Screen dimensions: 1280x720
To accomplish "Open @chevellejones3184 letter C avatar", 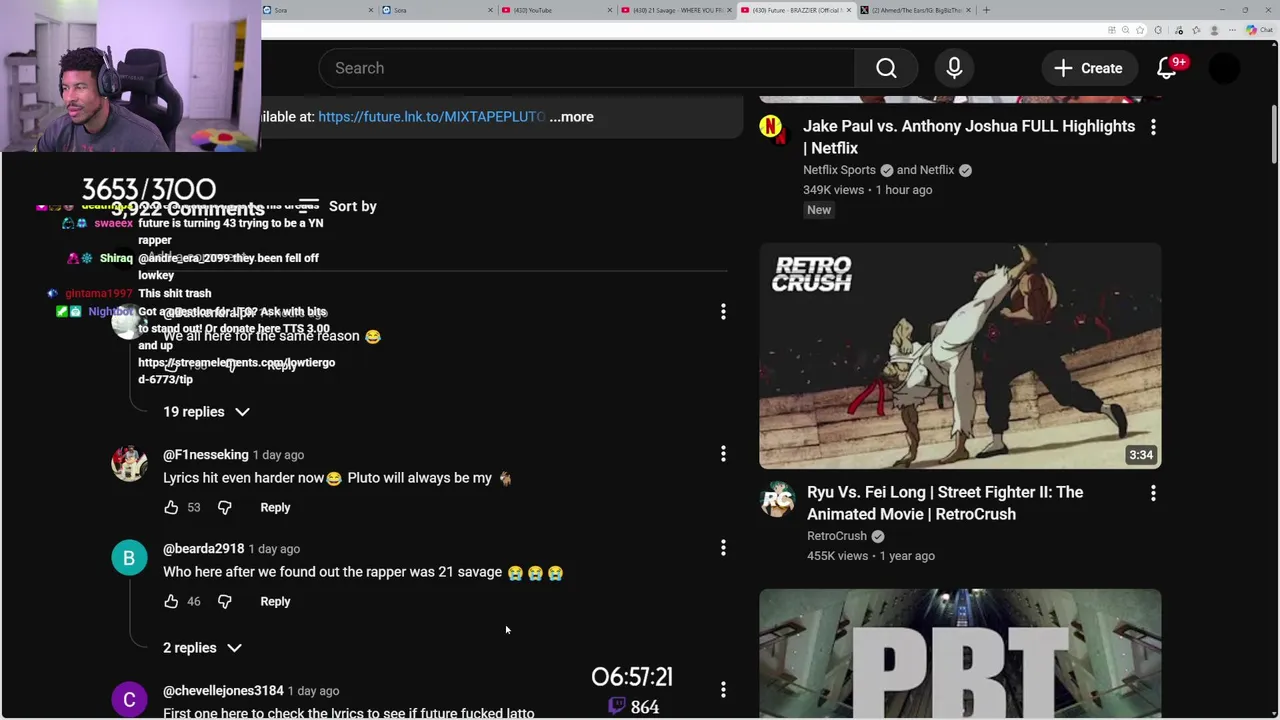I will (x=129, y=700).
